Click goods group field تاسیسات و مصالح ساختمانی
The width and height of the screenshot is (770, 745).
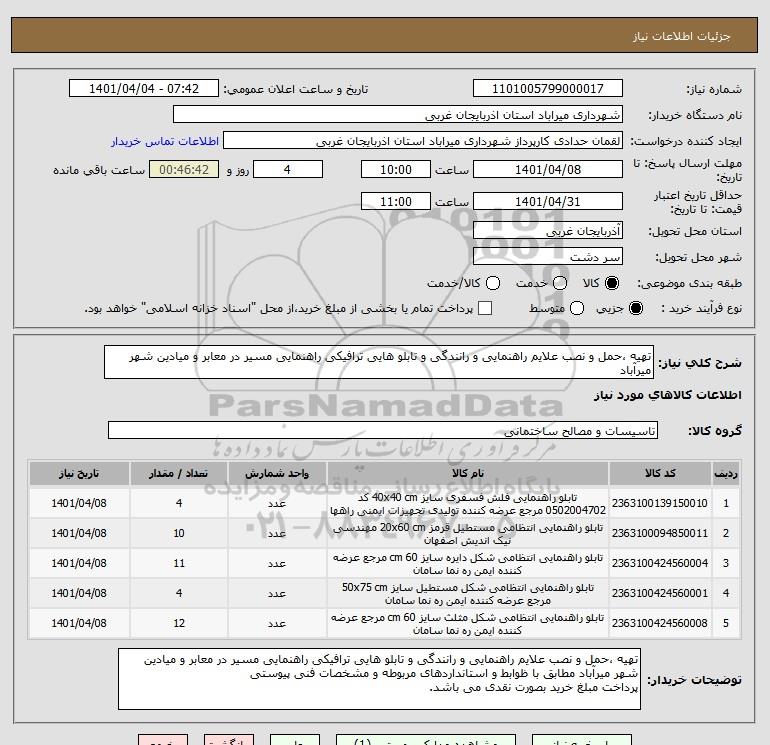coord(383,431)
